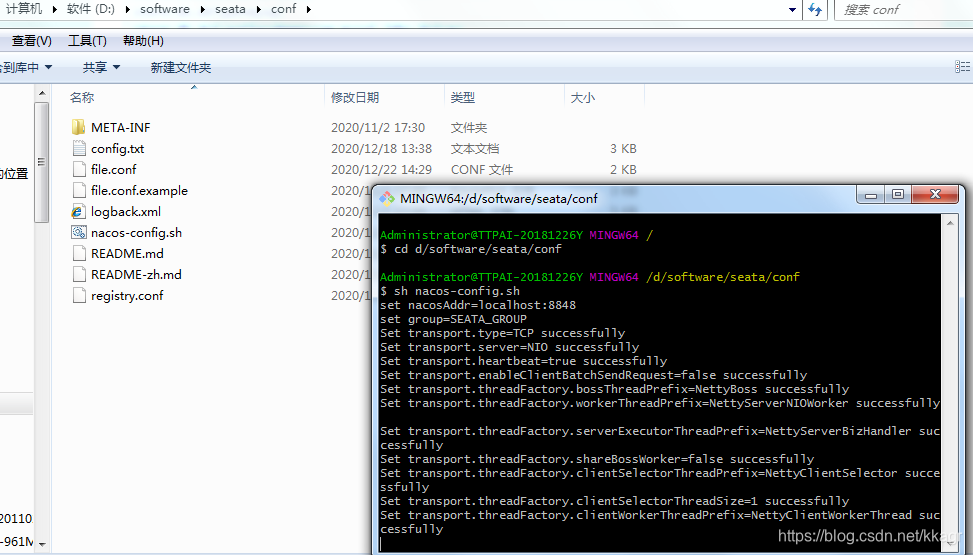Image resolution: width=973 pixels, height=555 pixels.
Task: Select the logback.xml file name
Action: (x=125, y=212)
